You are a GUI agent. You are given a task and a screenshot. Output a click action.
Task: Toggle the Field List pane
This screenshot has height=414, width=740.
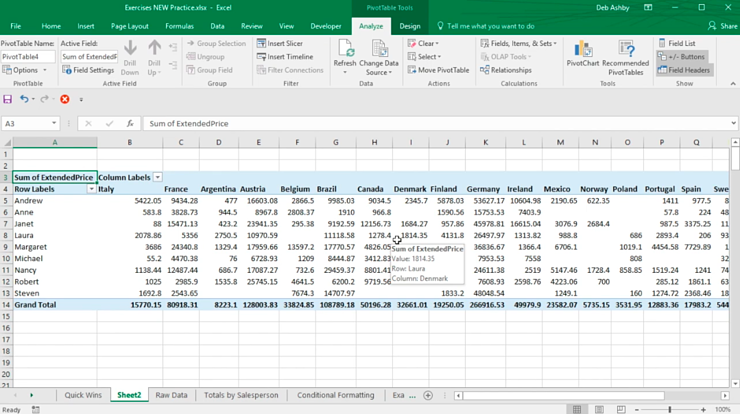tap(677, 43)
